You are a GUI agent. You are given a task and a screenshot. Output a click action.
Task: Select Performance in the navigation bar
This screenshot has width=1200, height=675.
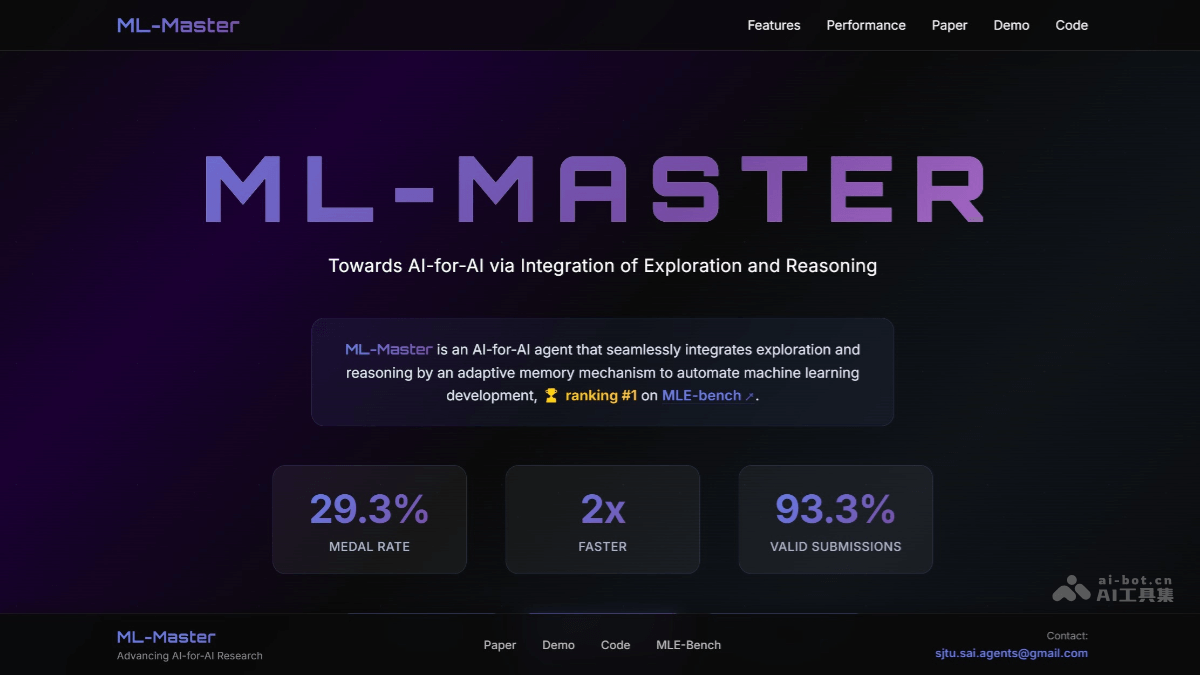(x=866, y=25)
